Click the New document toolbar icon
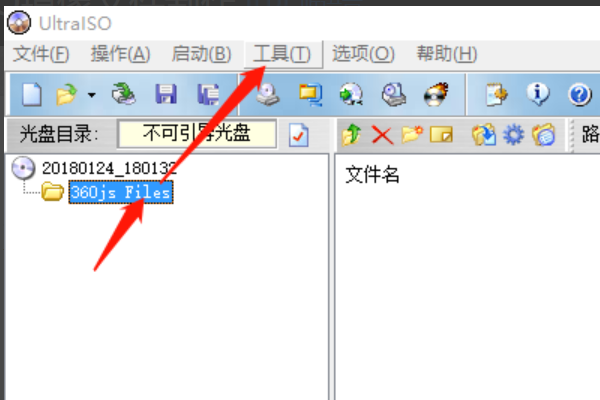 click(x=32, y=94)
